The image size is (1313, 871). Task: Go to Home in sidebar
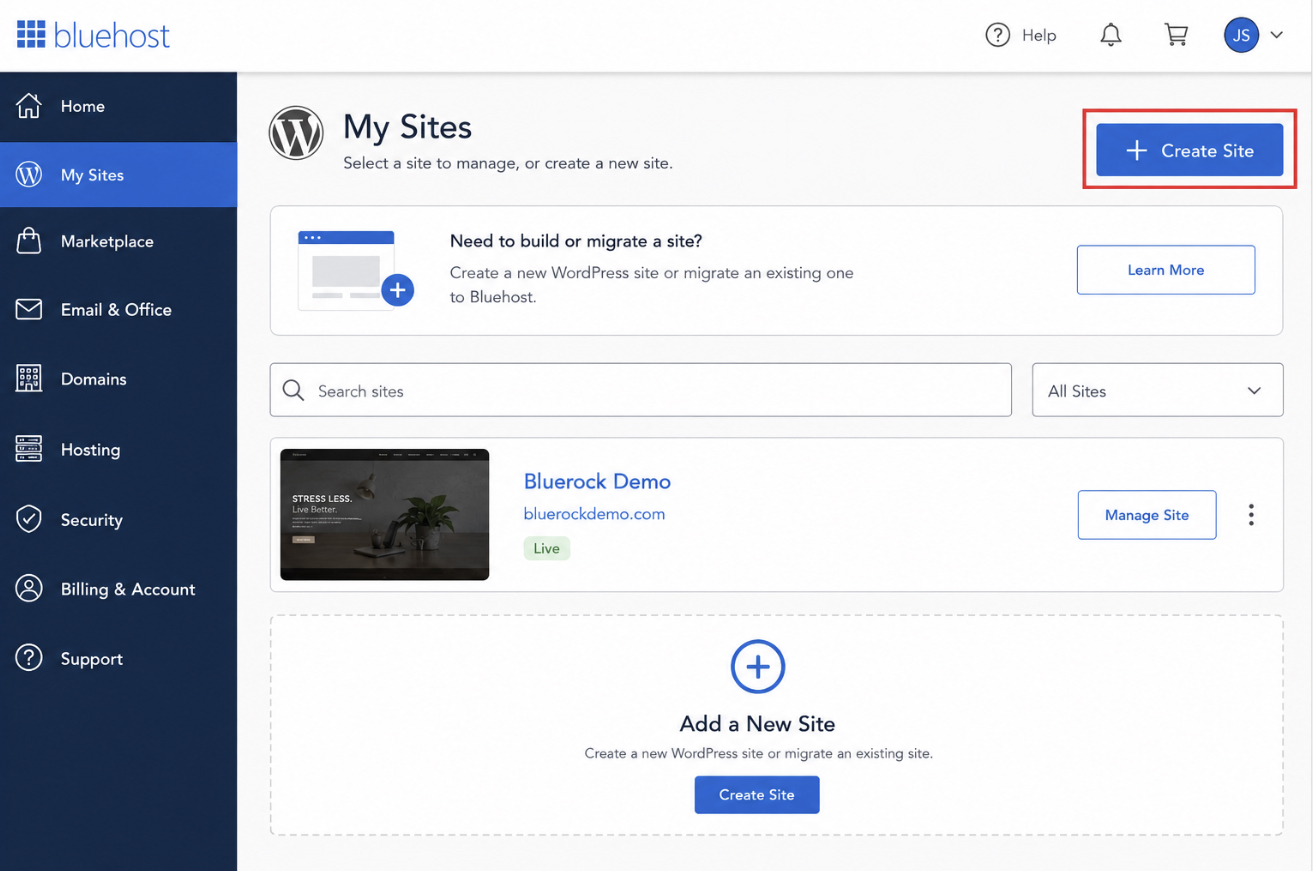[x=118, y=106]
